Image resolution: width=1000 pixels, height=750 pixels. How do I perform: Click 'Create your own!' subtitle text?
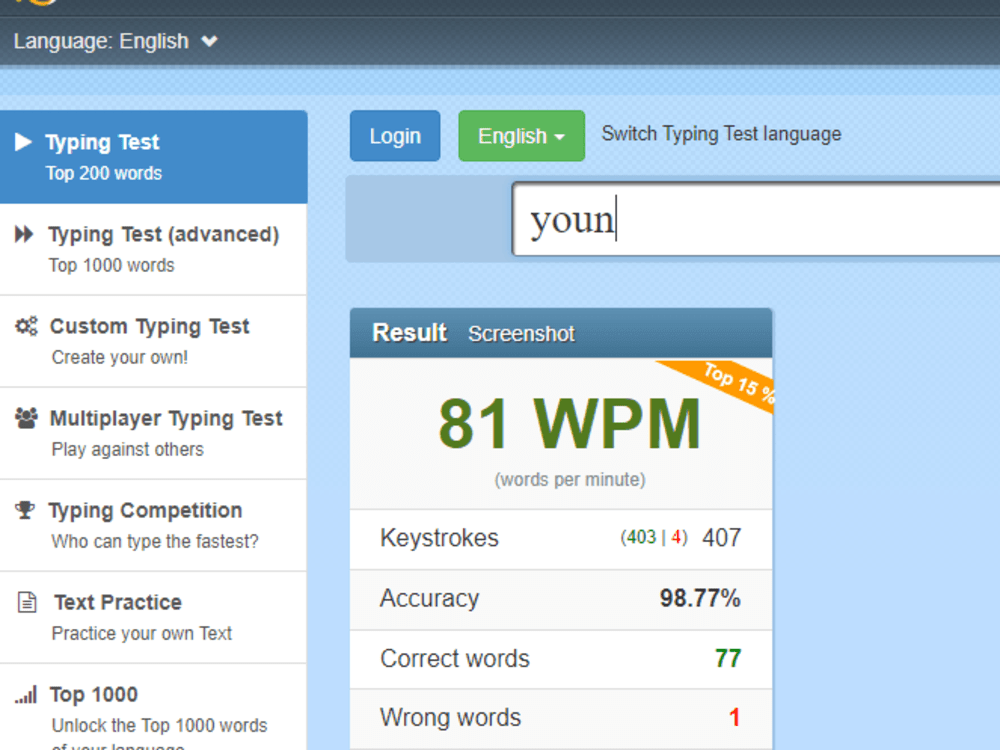(x=119, y=357)
